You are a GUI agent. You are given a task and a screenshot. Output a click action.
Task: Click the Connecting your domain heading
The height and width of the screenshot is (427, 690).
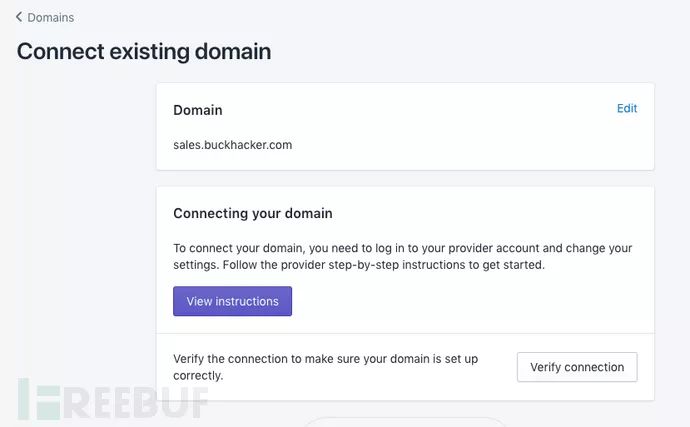coord(252,213)
